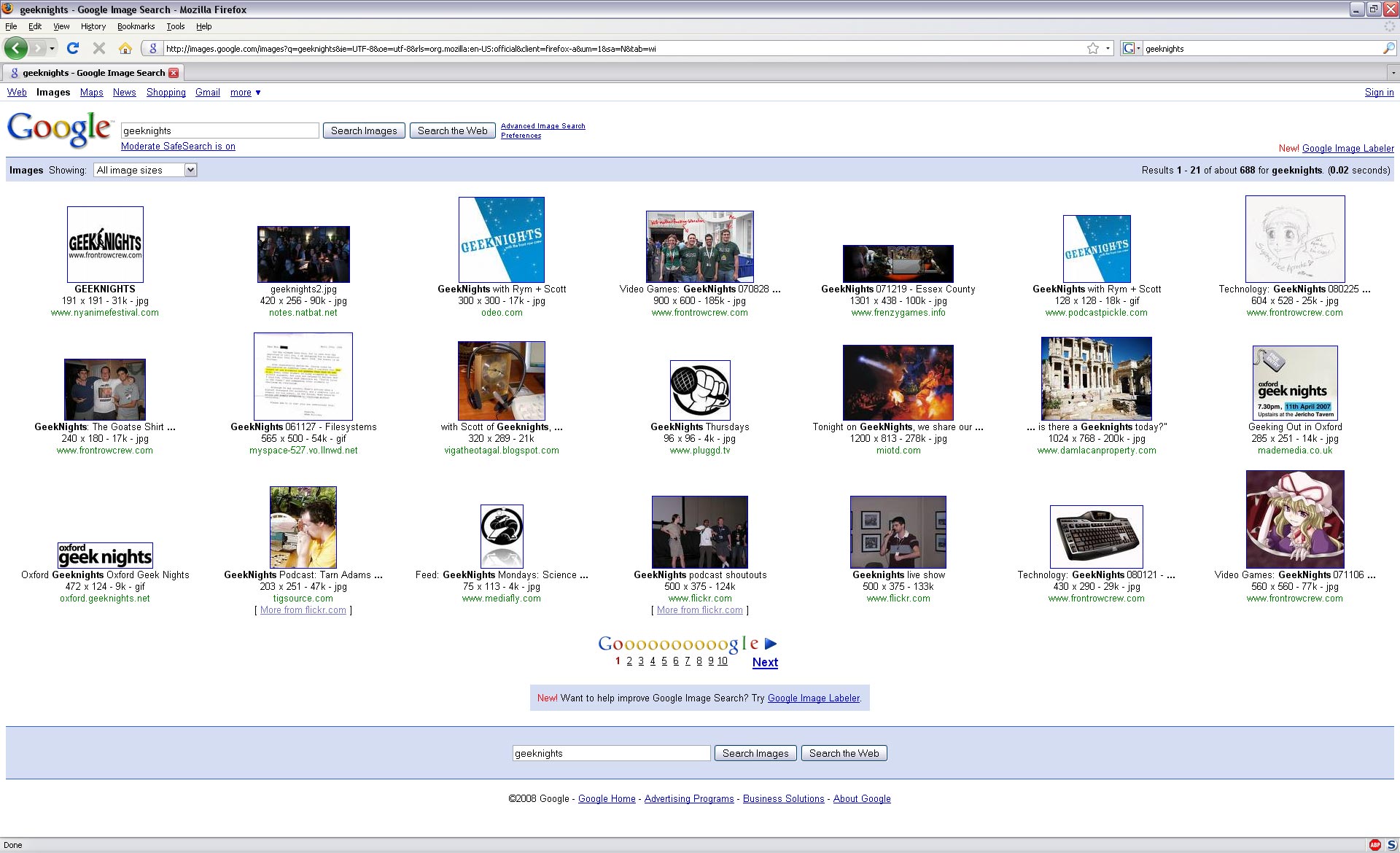Image resolution: width=1400 pixels, height=853 pixels.
Task: Open the history dropdown beside the Forward button
Action: pyautogui.click(x=52, y=48)
